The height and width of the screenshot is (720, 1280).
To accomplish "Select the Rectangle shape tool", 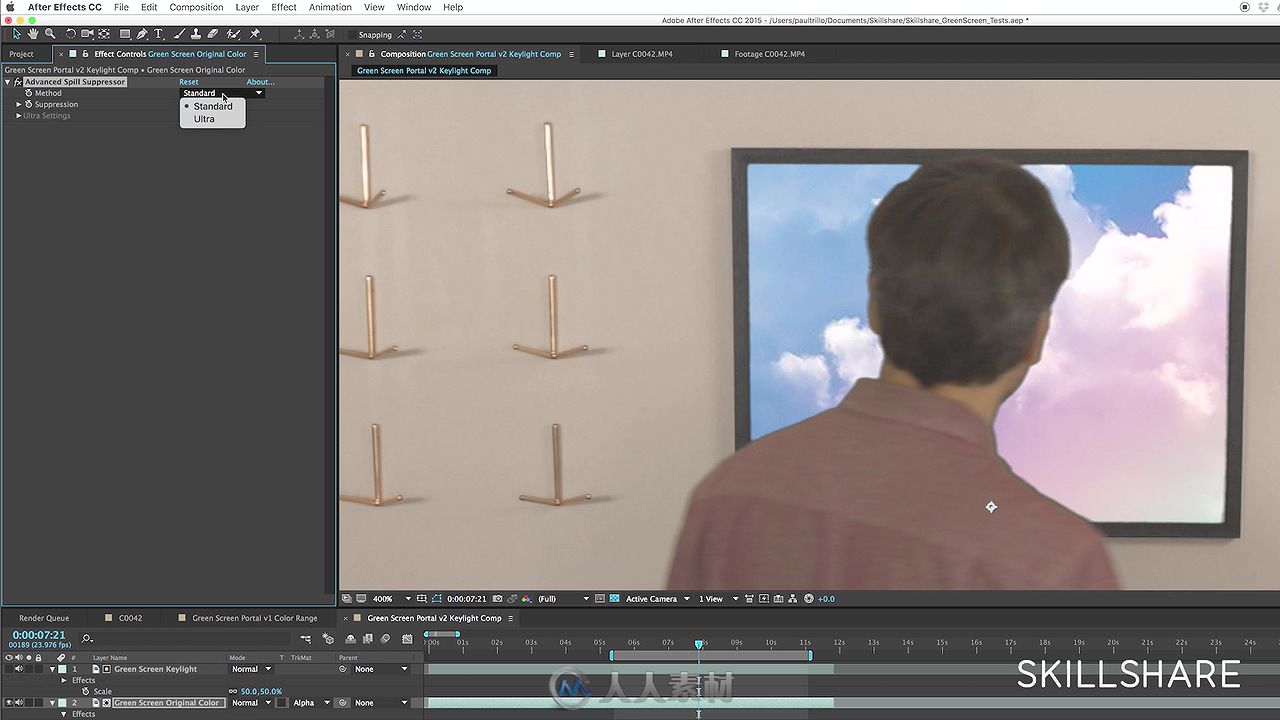I will point(125,34).
